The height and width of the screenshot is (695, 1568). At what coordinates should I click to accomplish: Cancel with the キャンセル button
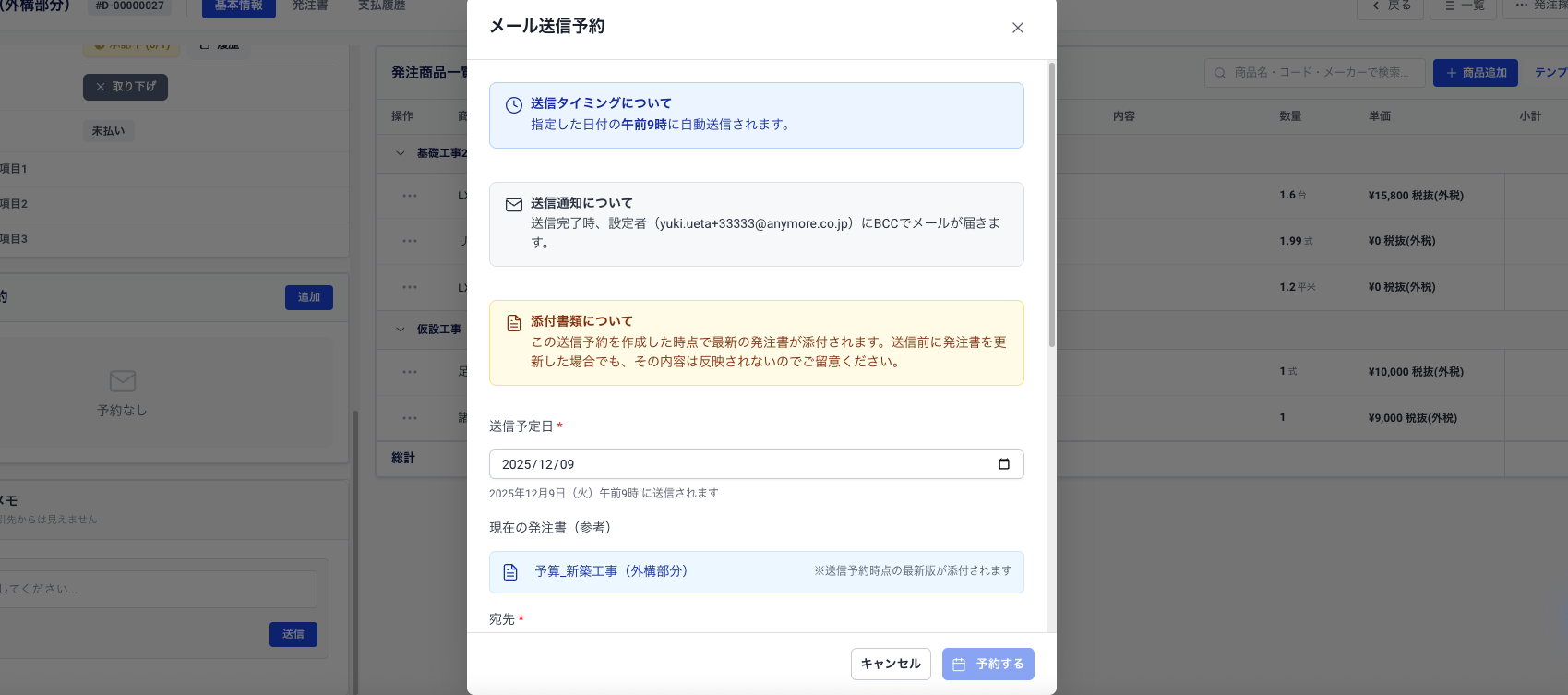pyautogui.click(x=891, y=664)
